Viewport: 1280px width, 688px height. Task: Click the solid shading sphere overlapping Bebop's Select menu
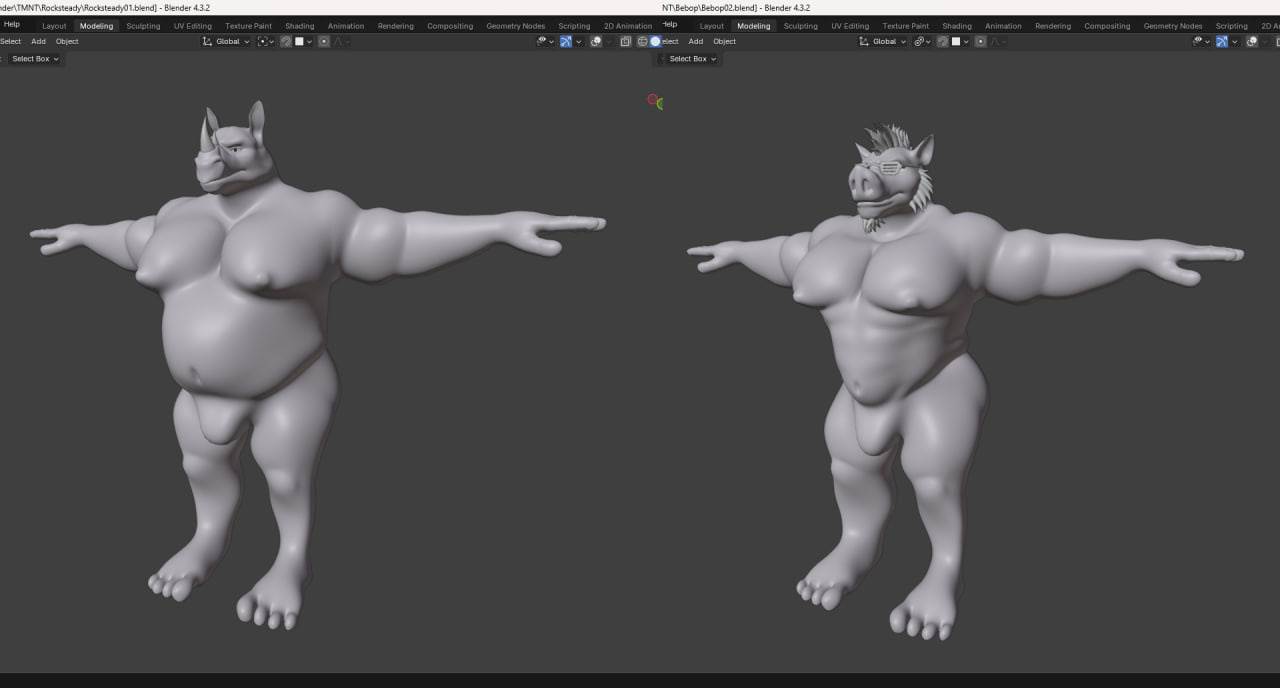[x=655, y=41]
